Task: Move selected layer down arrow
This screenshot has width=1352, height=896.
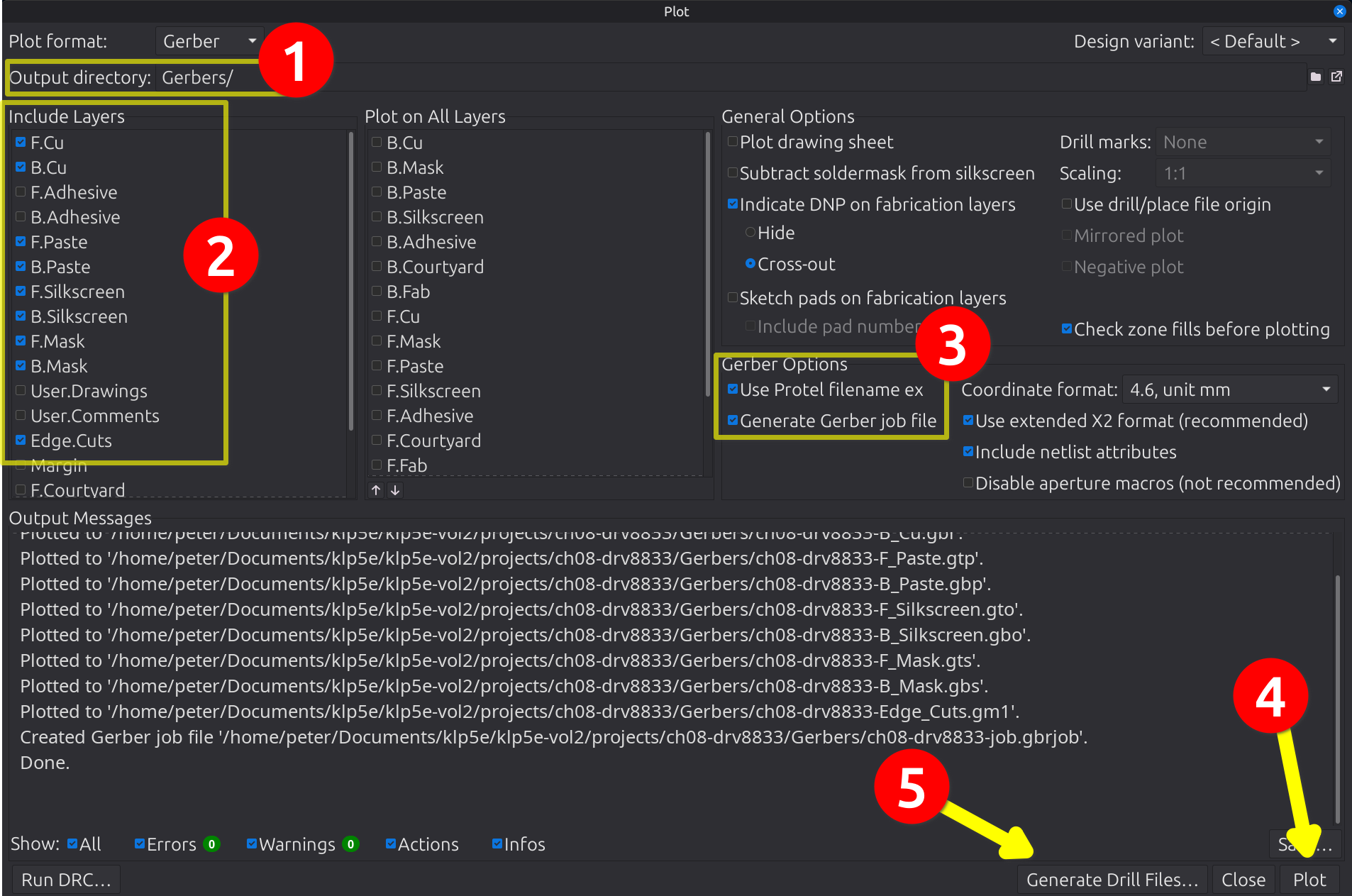Action: pyautogui.click(x=395, y=490)
